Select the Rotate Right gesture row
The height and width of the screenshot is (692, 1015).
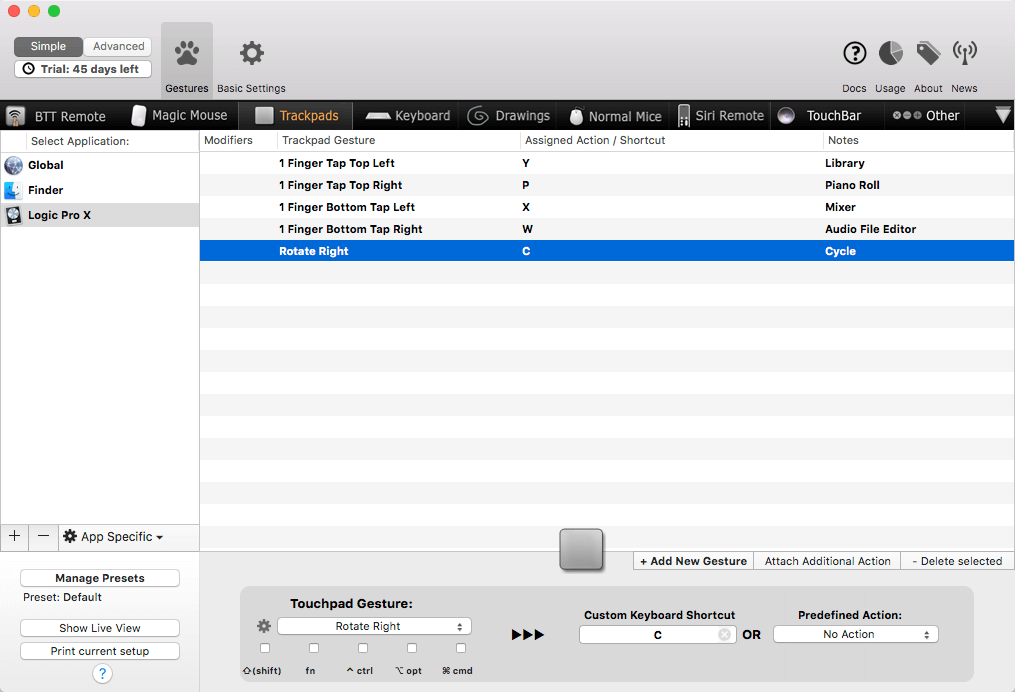coord(607,251)
